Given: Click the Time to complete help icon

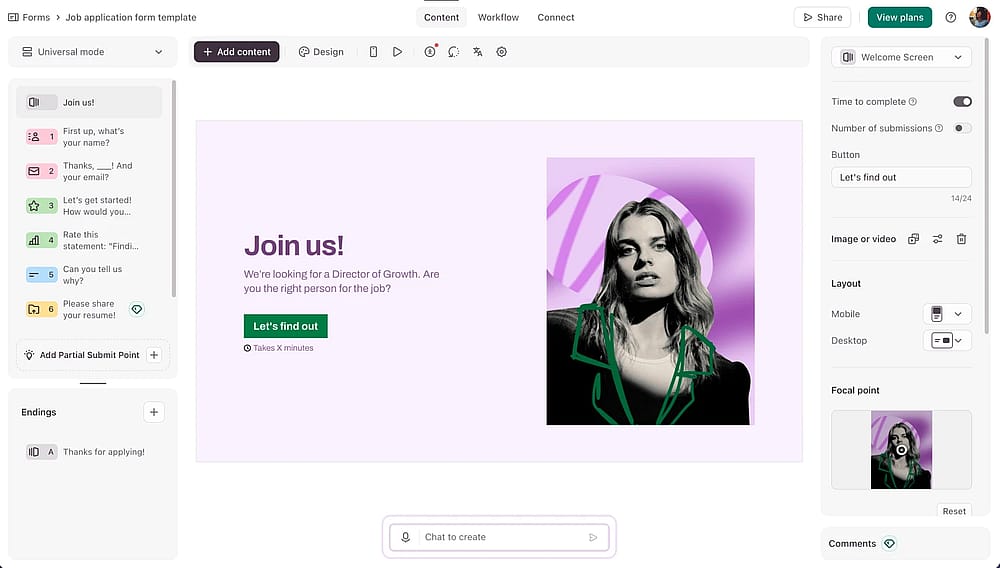Looking at the screenshot, I should (x=913, y=101).
